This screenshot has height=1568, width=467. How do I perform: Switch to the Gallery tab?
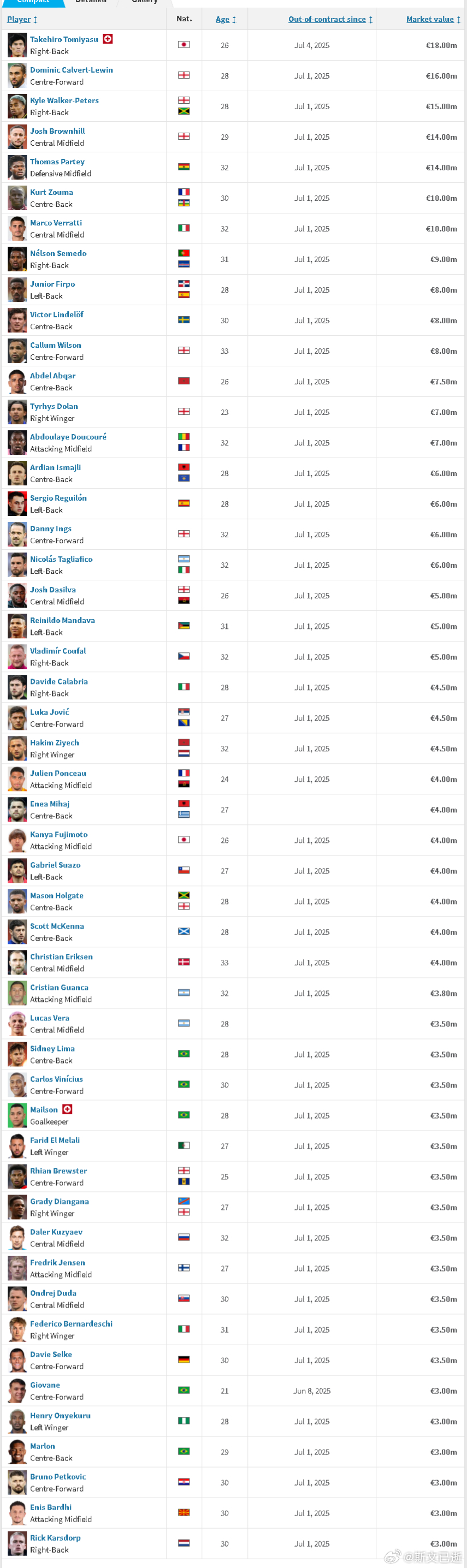coord(145,2)
